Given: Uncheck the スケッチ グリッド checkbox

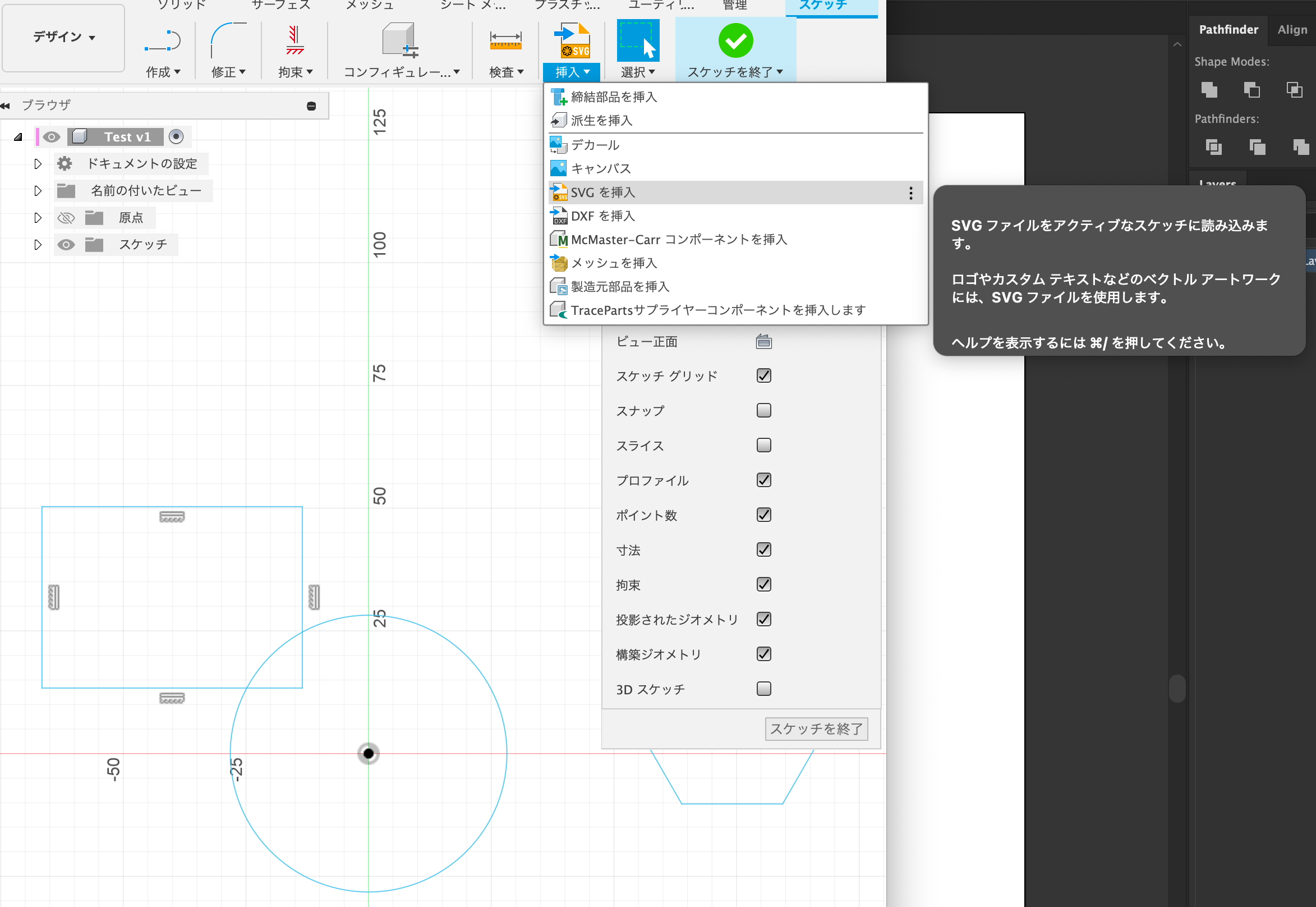Looking at the screenshot, I should [x=763, y=375].
